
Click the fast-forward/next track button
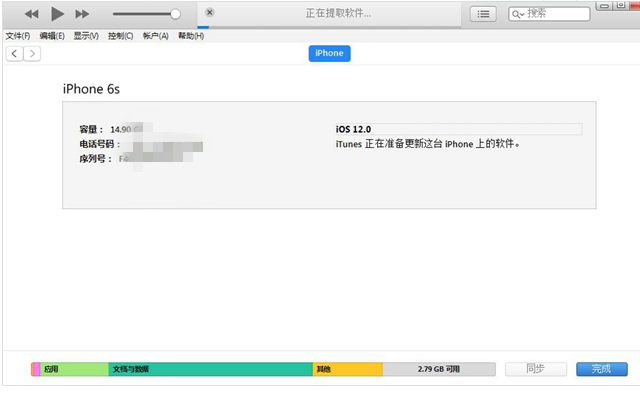(x=82, y=14)
